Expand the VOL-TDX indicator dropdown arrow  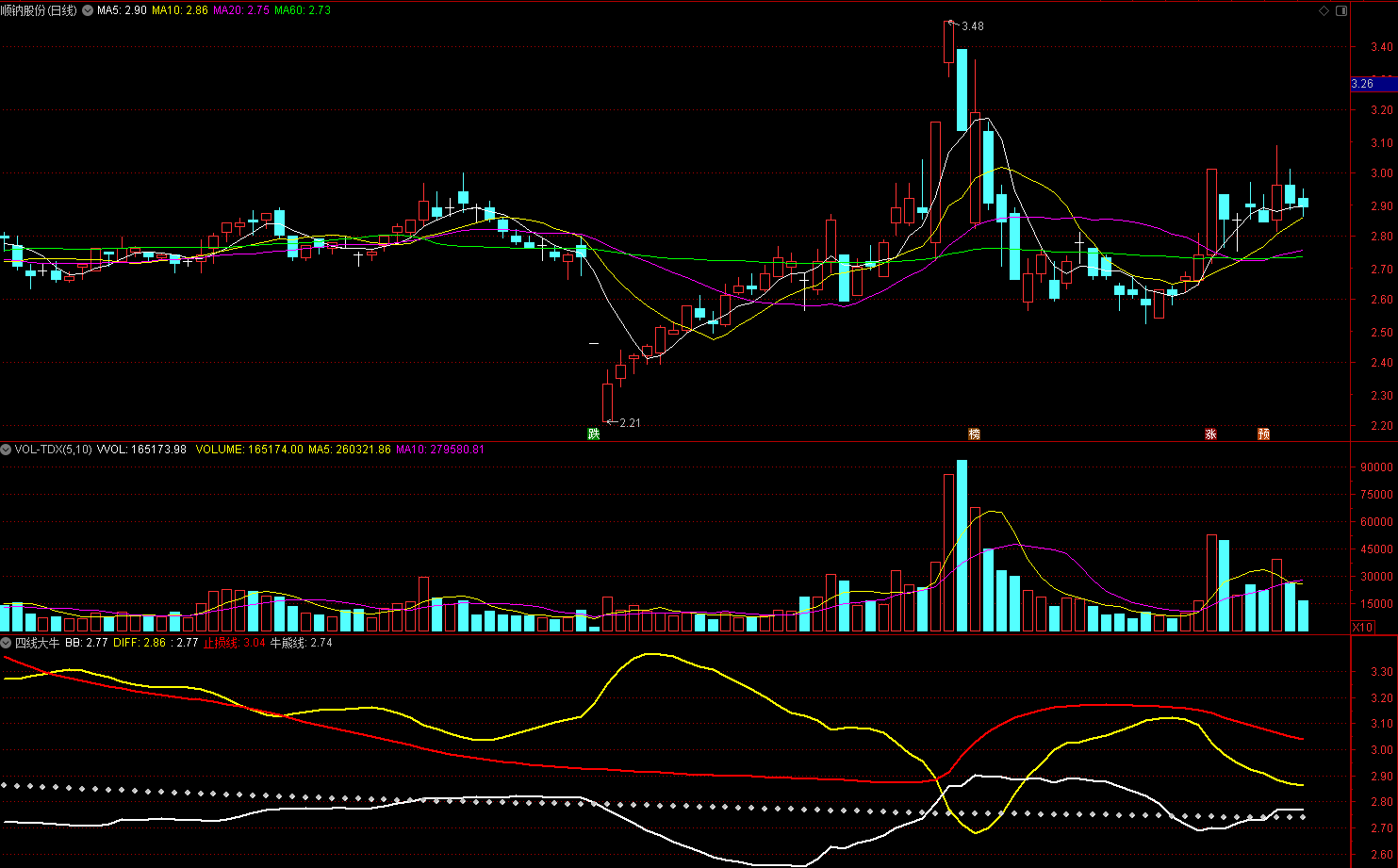[6, 450]
